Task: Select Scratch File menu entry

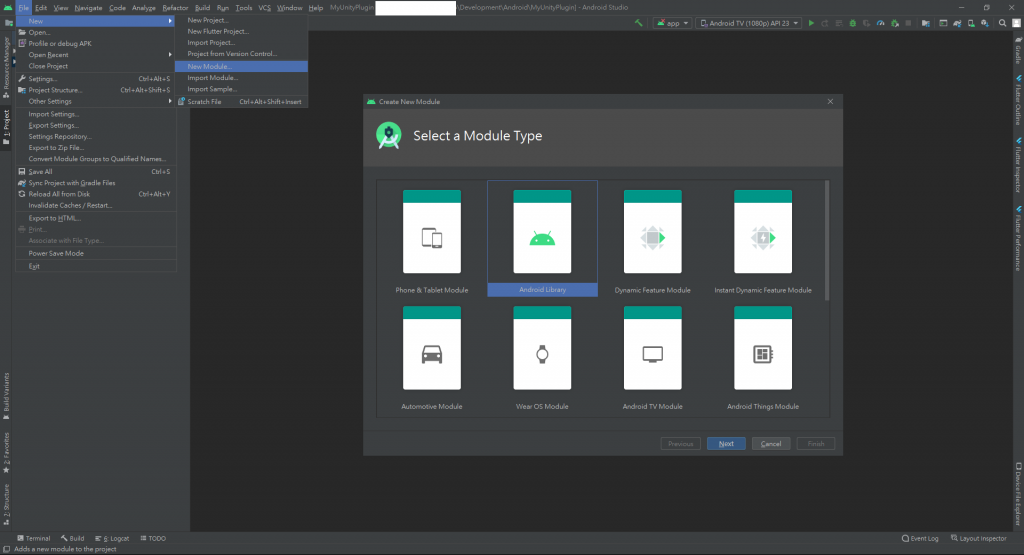Action: [x=241, y=102]
